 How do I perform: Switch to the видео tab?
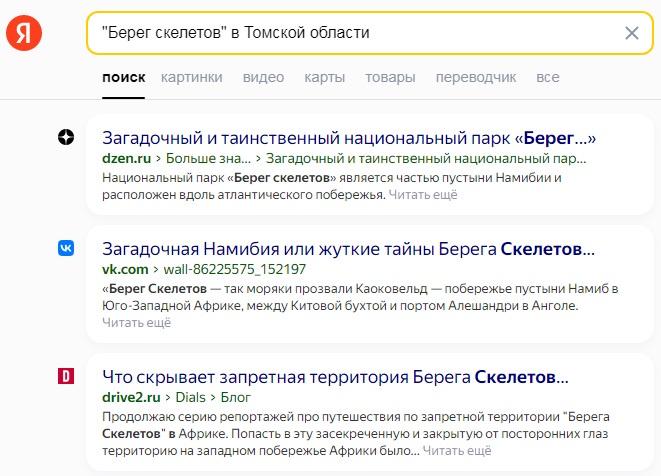263,77
